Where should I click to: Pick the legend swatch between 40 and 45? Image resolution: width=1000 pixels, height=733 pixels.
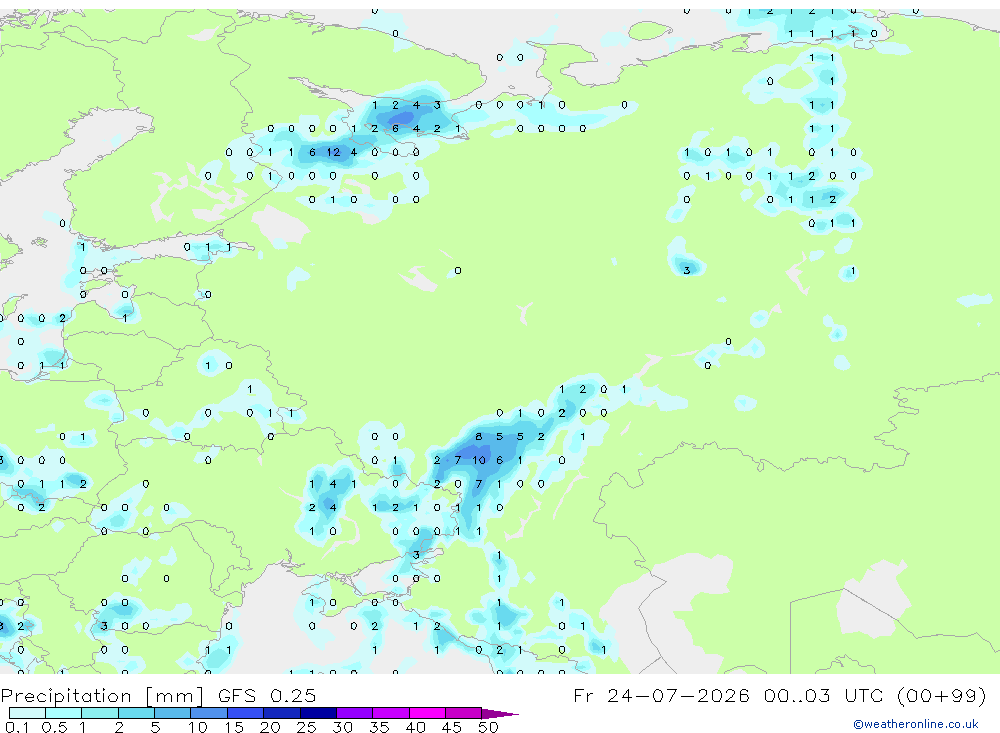[x=427, y=713]
